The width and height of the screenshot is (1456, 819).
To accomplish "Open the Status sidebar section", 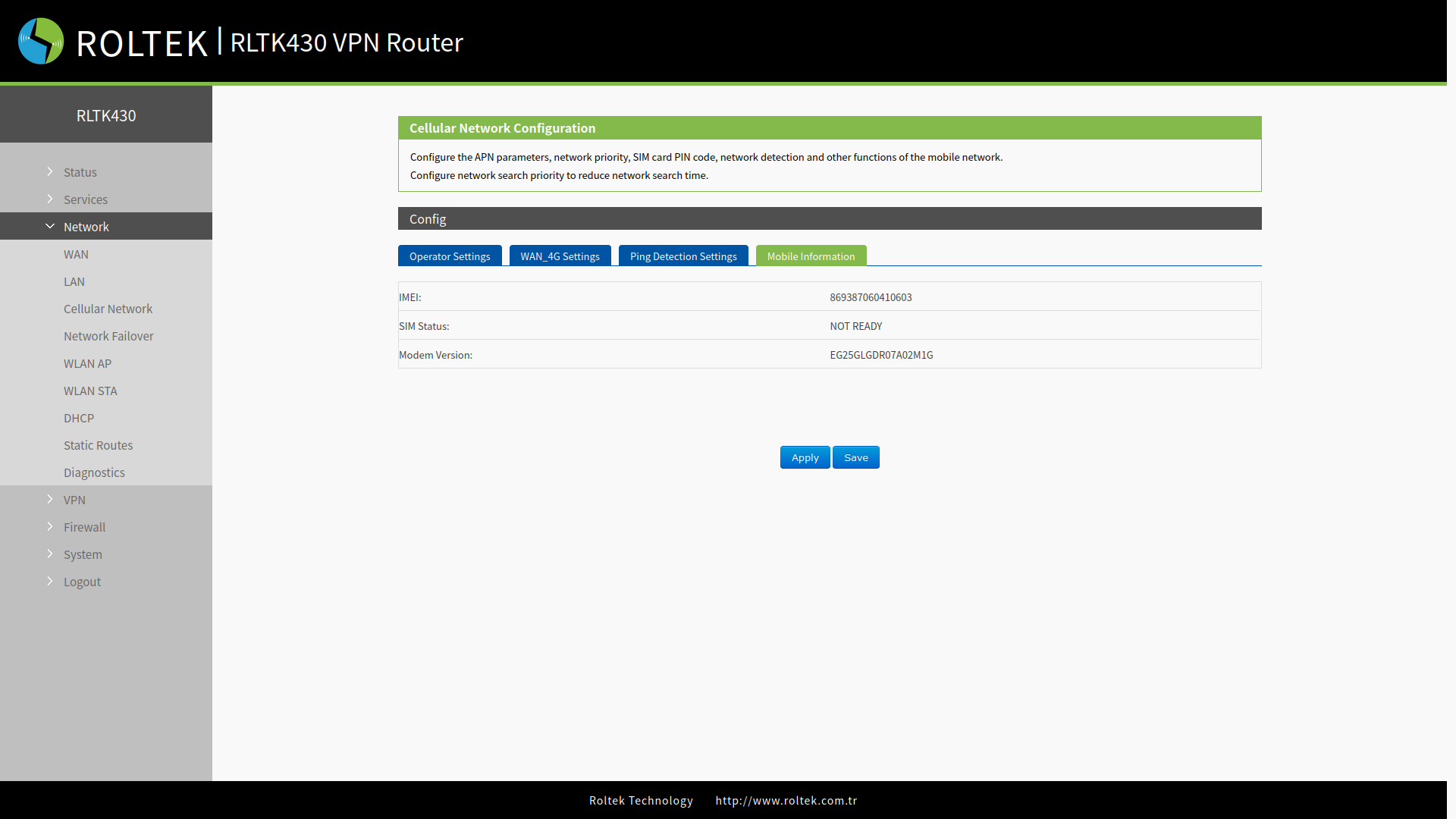I will tap(80, 172).
